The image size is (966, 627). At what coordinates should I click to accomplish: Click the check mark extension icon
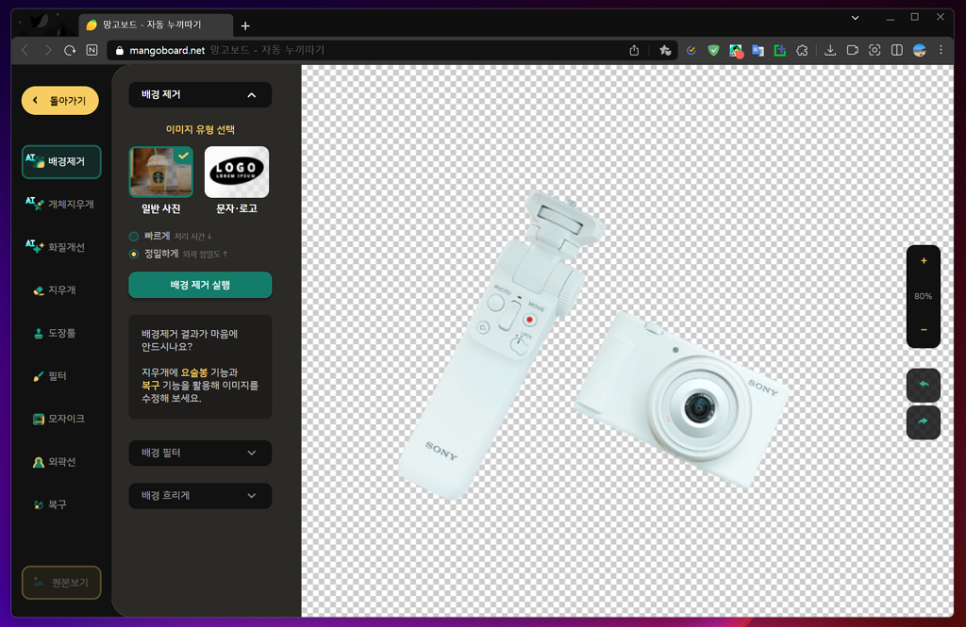point(691,51)
